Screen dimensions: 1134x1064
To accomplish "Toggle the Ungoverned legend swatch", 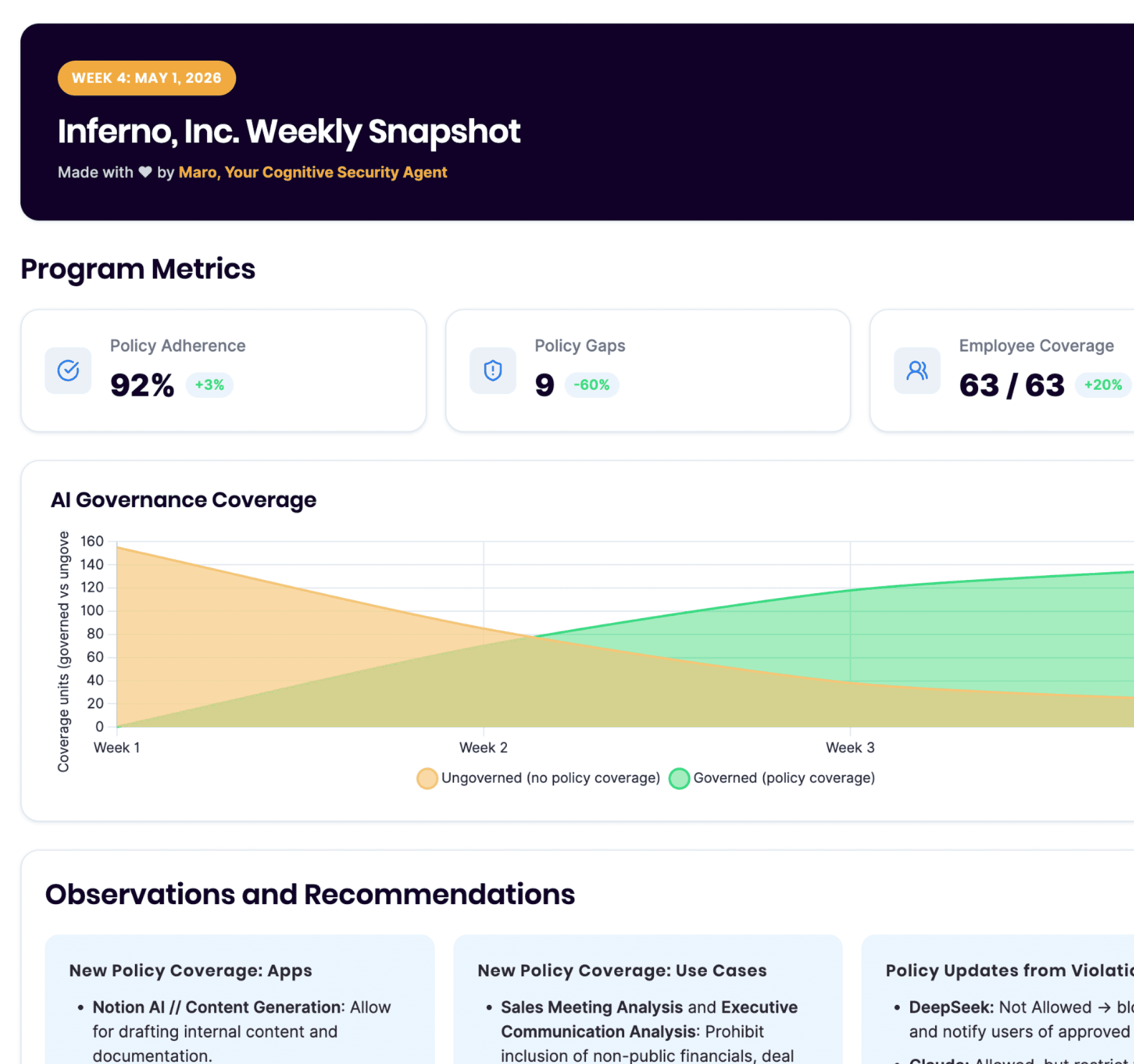I will coord(427,778).
